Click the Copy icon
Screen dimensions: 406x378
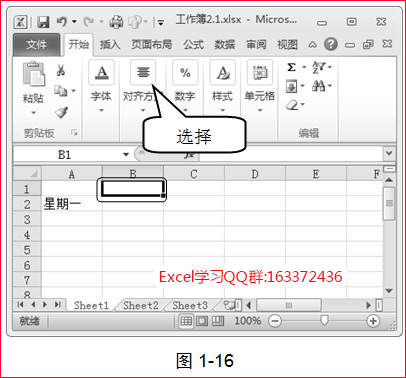tap(61, 91)
